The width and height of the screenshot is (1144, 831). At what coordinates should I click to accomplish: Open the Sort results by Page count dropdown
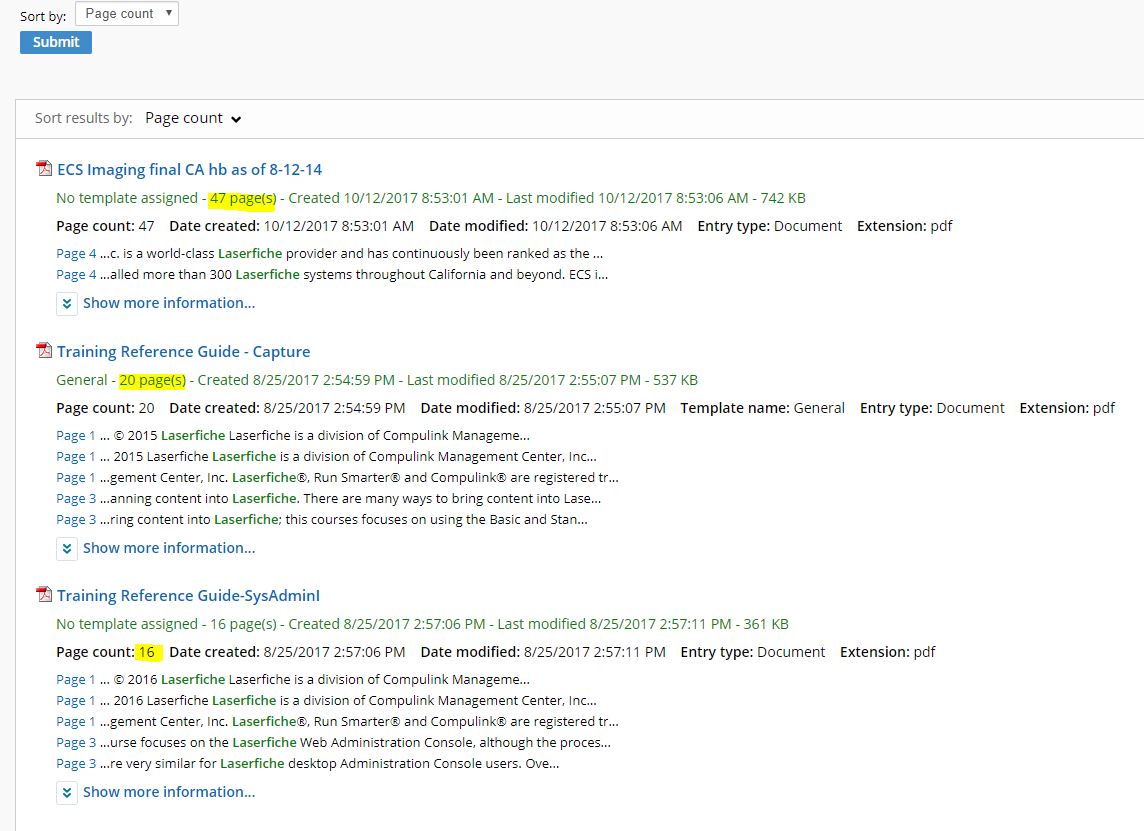[193, 118]
